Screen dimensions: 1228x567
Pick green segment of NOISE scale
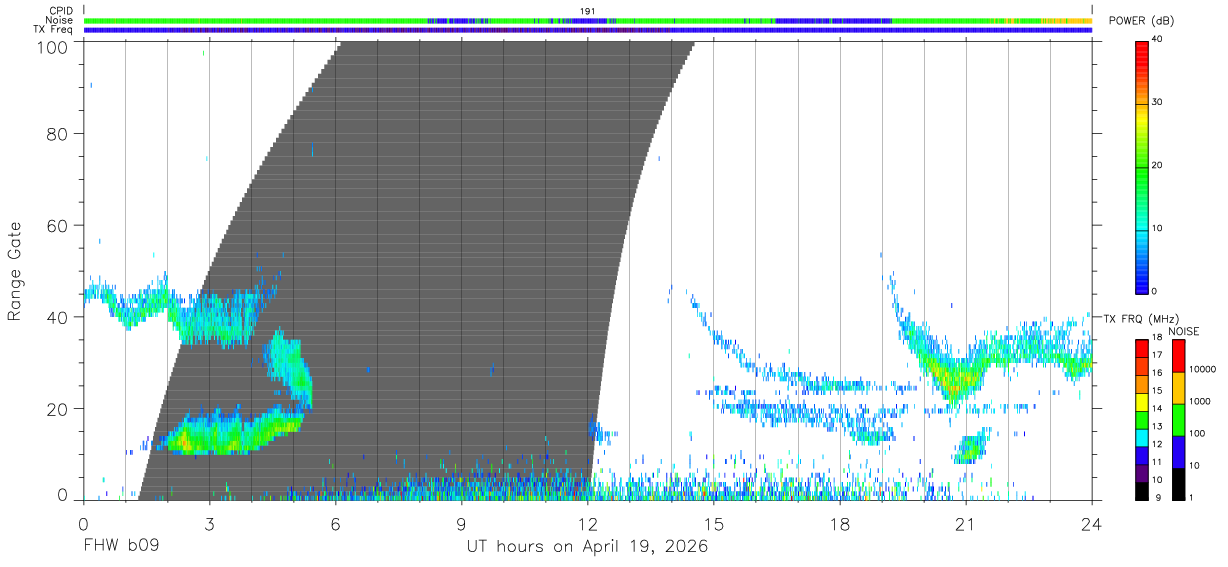coord(1178,420)
